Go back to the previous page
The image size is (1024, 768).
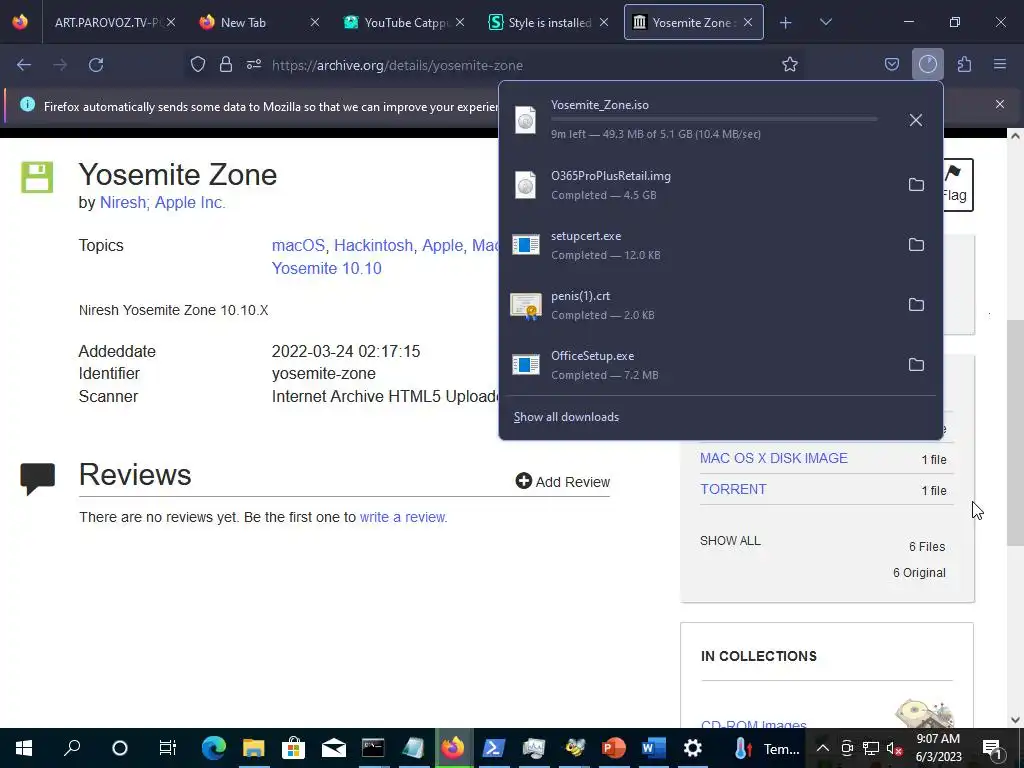click(x=24, y=65)
